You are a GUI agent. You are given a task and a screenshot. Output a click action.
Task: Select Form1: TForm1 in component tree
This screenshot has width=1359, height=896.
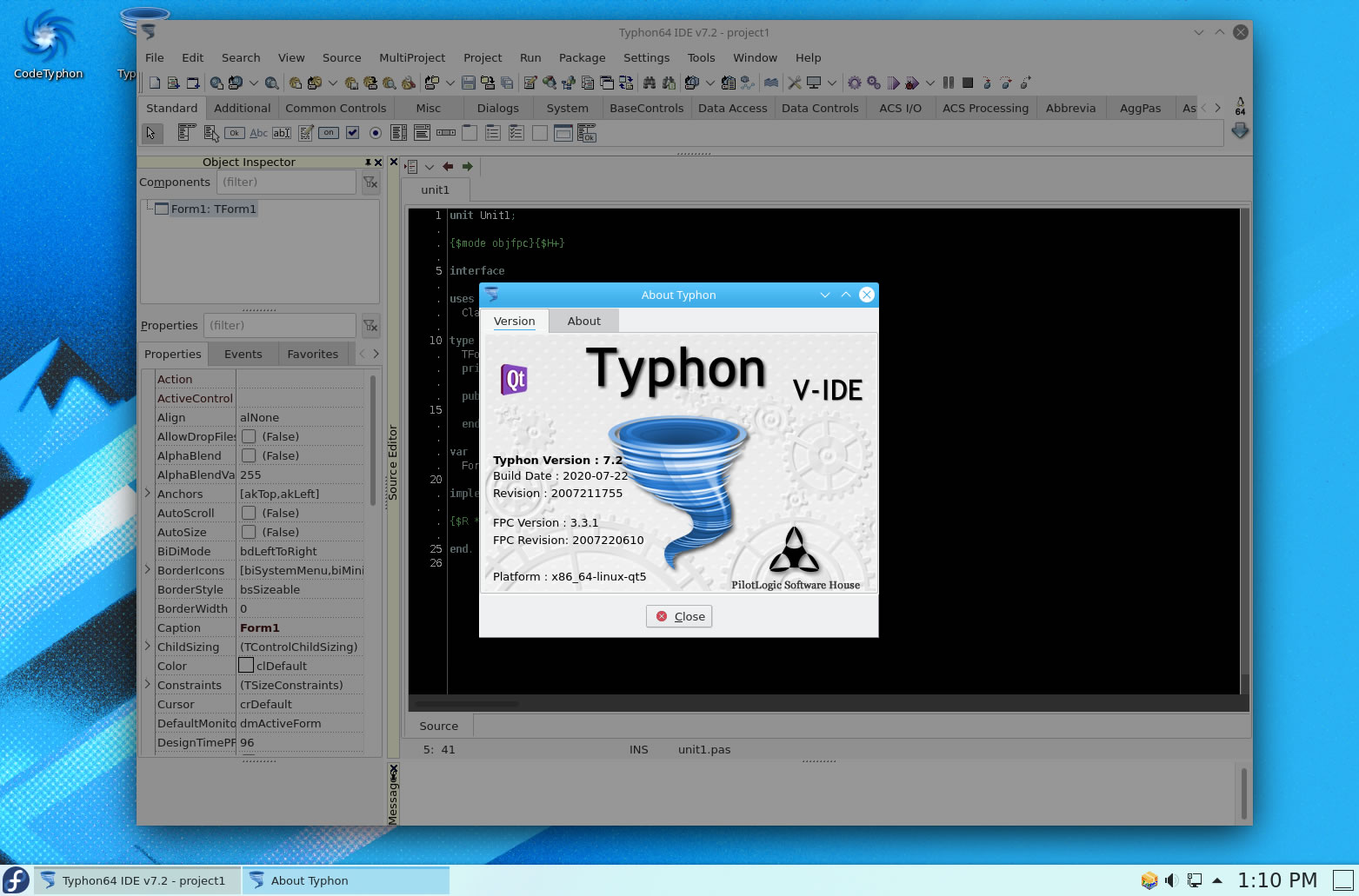(x=213, y=209)
